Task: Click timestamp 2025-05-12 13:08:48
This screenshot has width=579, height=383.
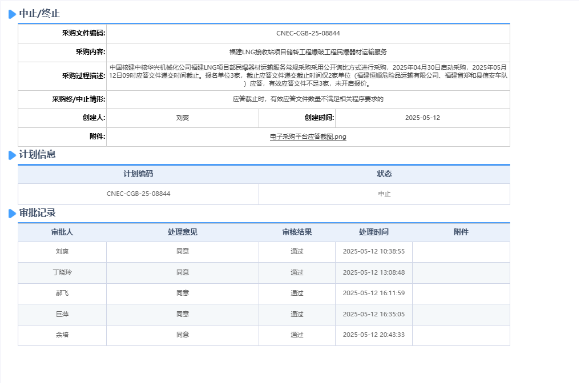Action: [x=374, y=273]
